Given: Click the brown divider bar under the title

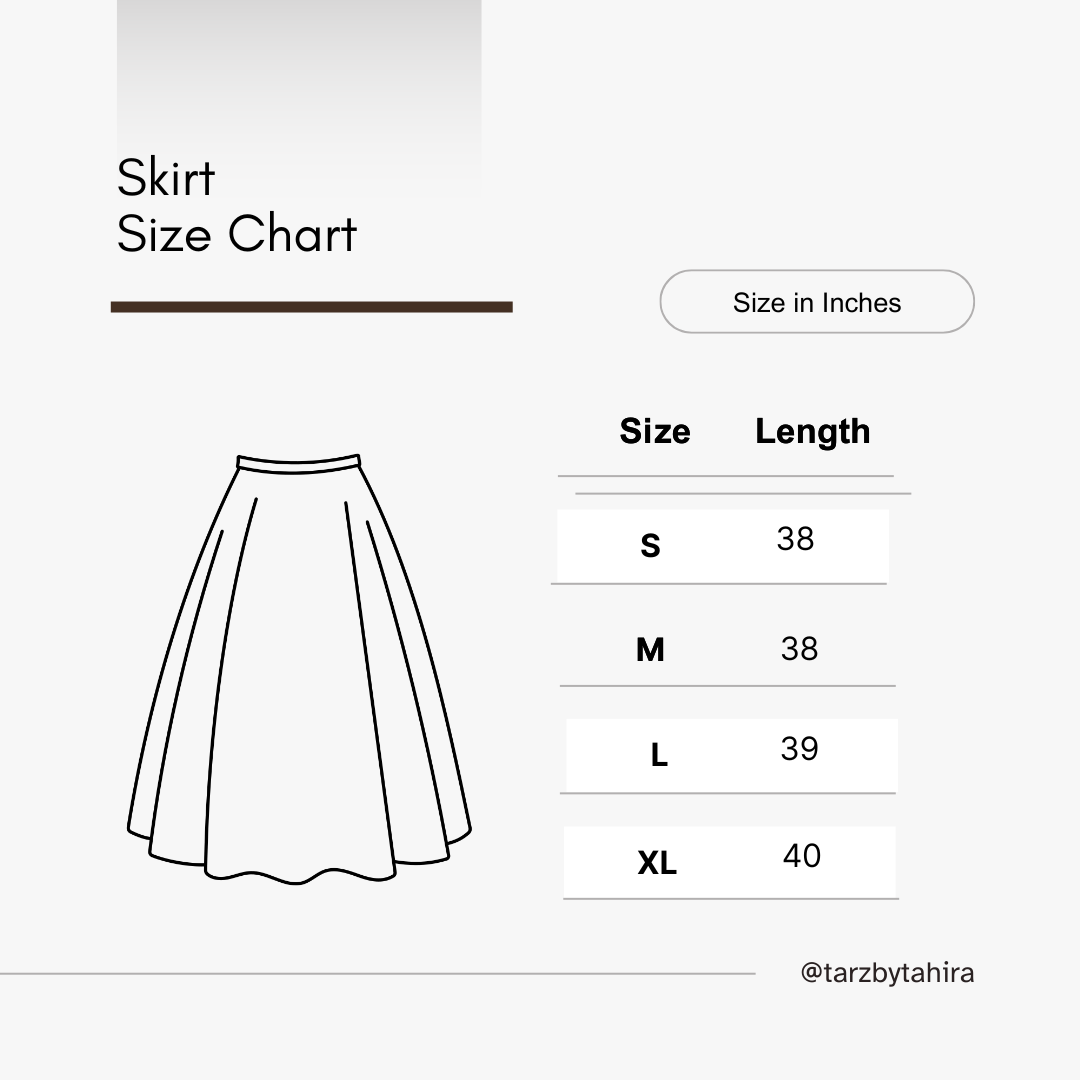Looking at the screenshot, I should 311,307.
